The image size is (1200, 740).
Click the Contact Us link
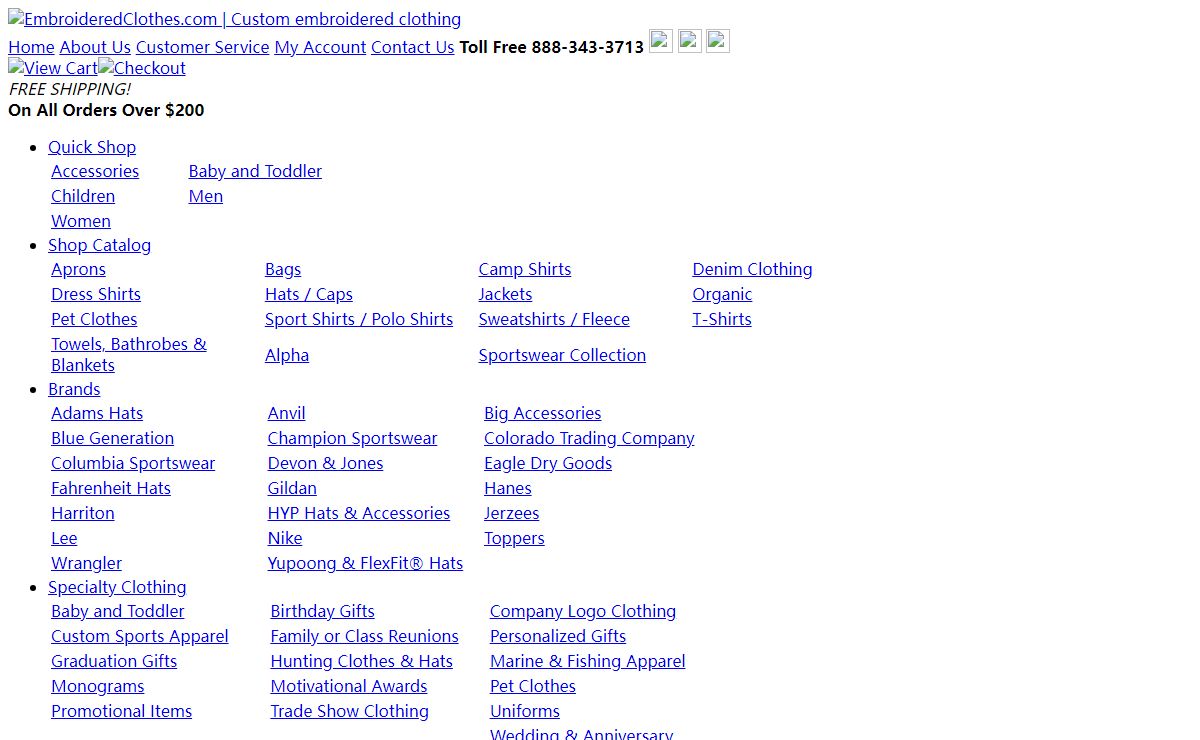[x=413, y=47]
